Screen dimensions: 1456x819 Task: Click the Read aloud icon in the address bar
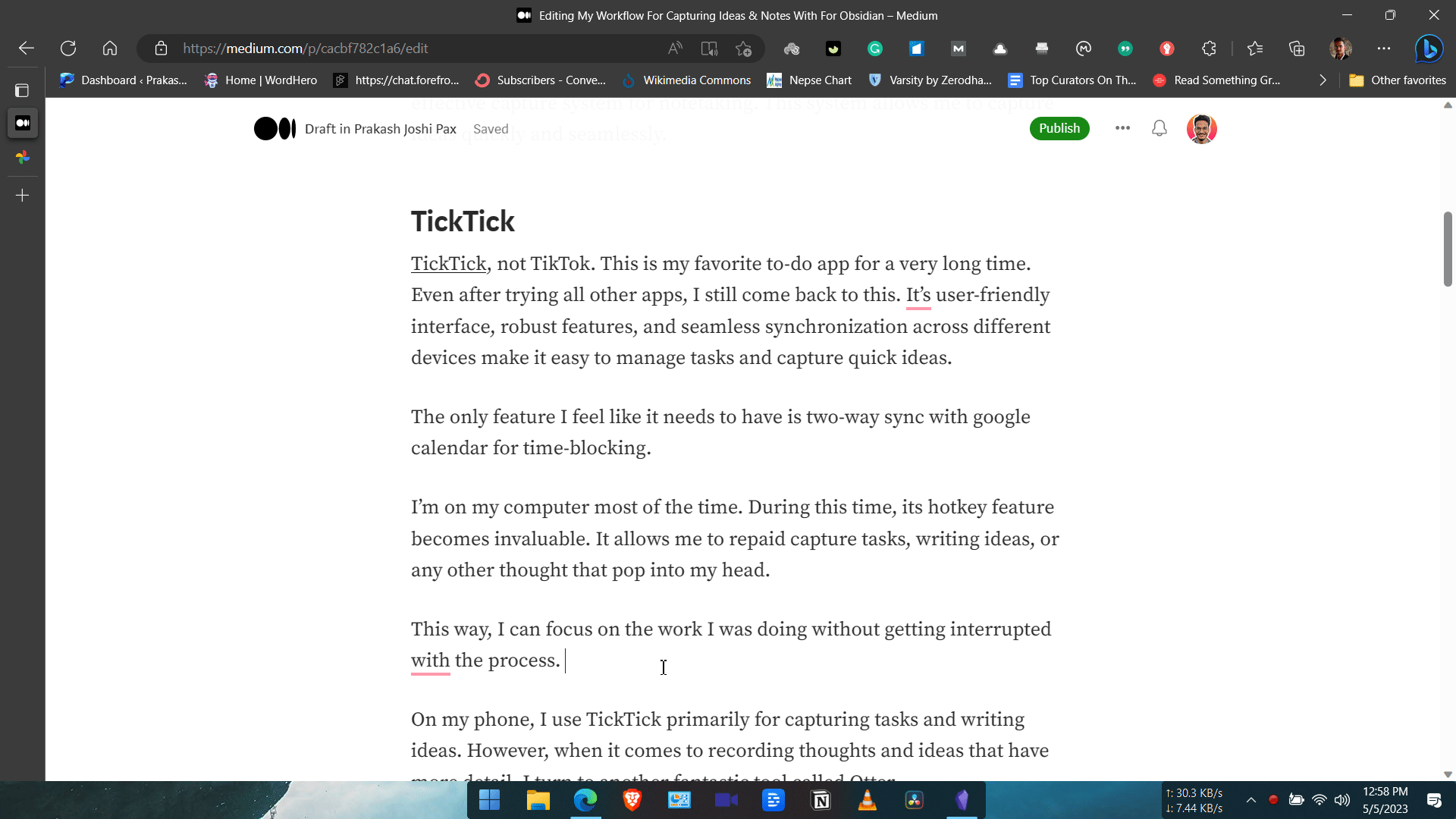(x=675, y=49)
